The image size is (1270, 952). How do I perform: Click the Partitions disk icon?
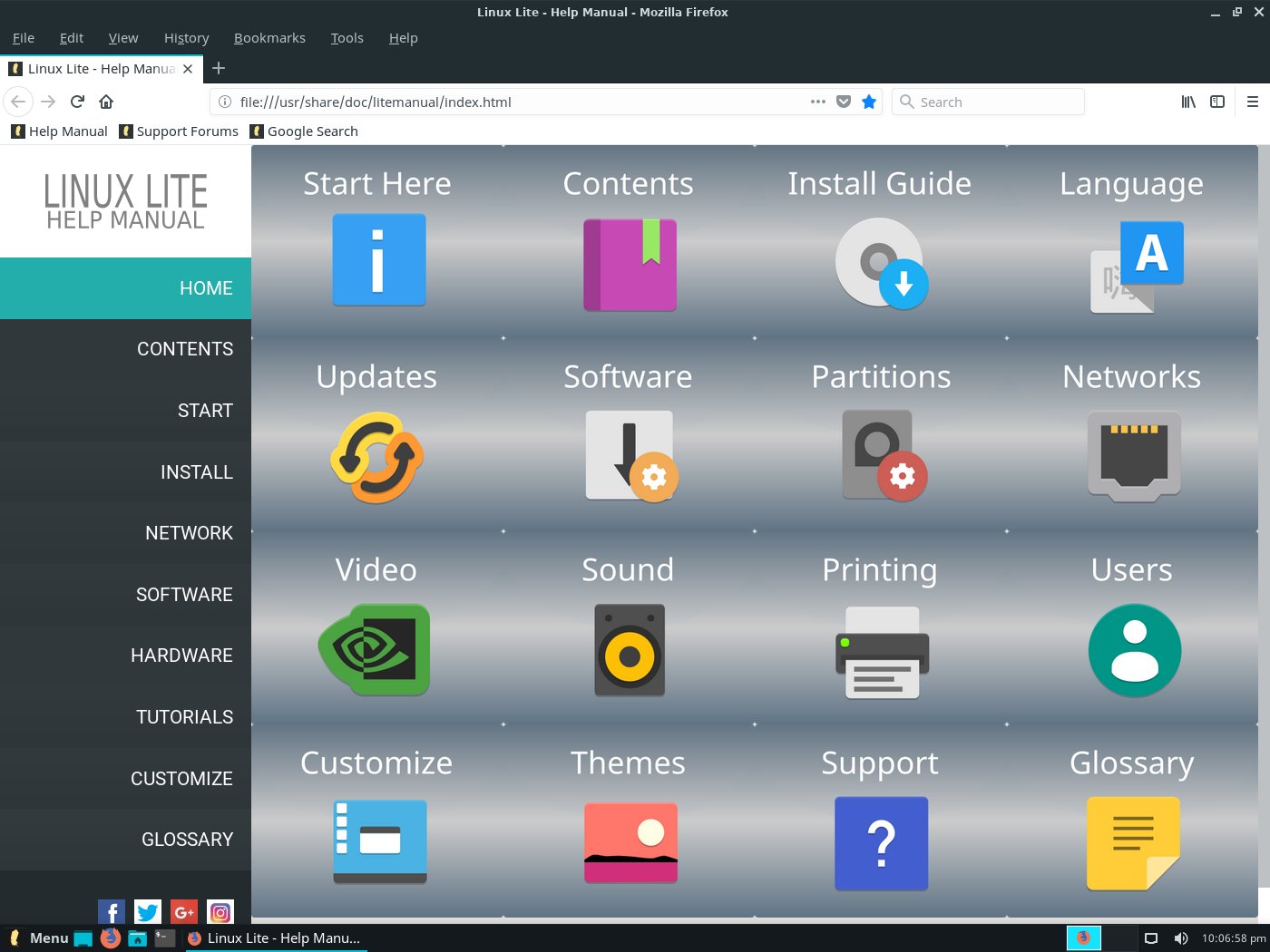879,455
